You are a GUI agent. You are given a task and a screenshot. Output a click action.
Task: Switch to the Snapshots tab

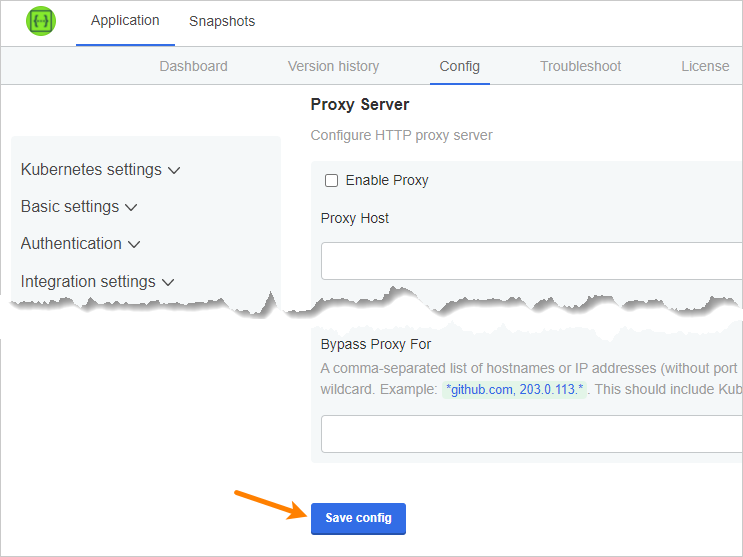[x=222, y=21]
